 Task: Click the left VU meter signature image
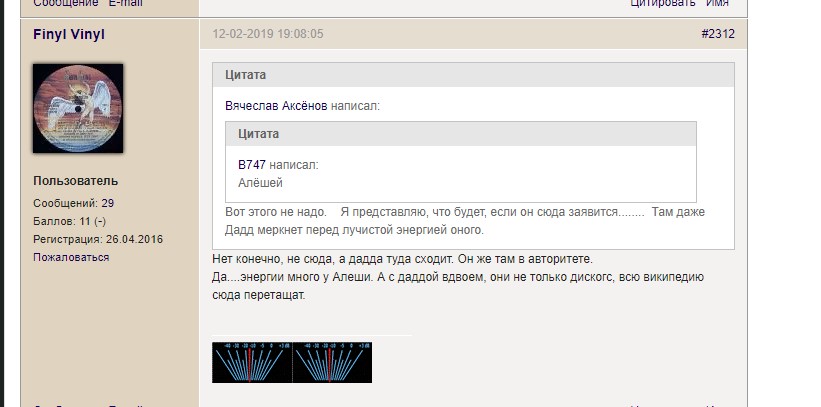click(x=251, y=363)
